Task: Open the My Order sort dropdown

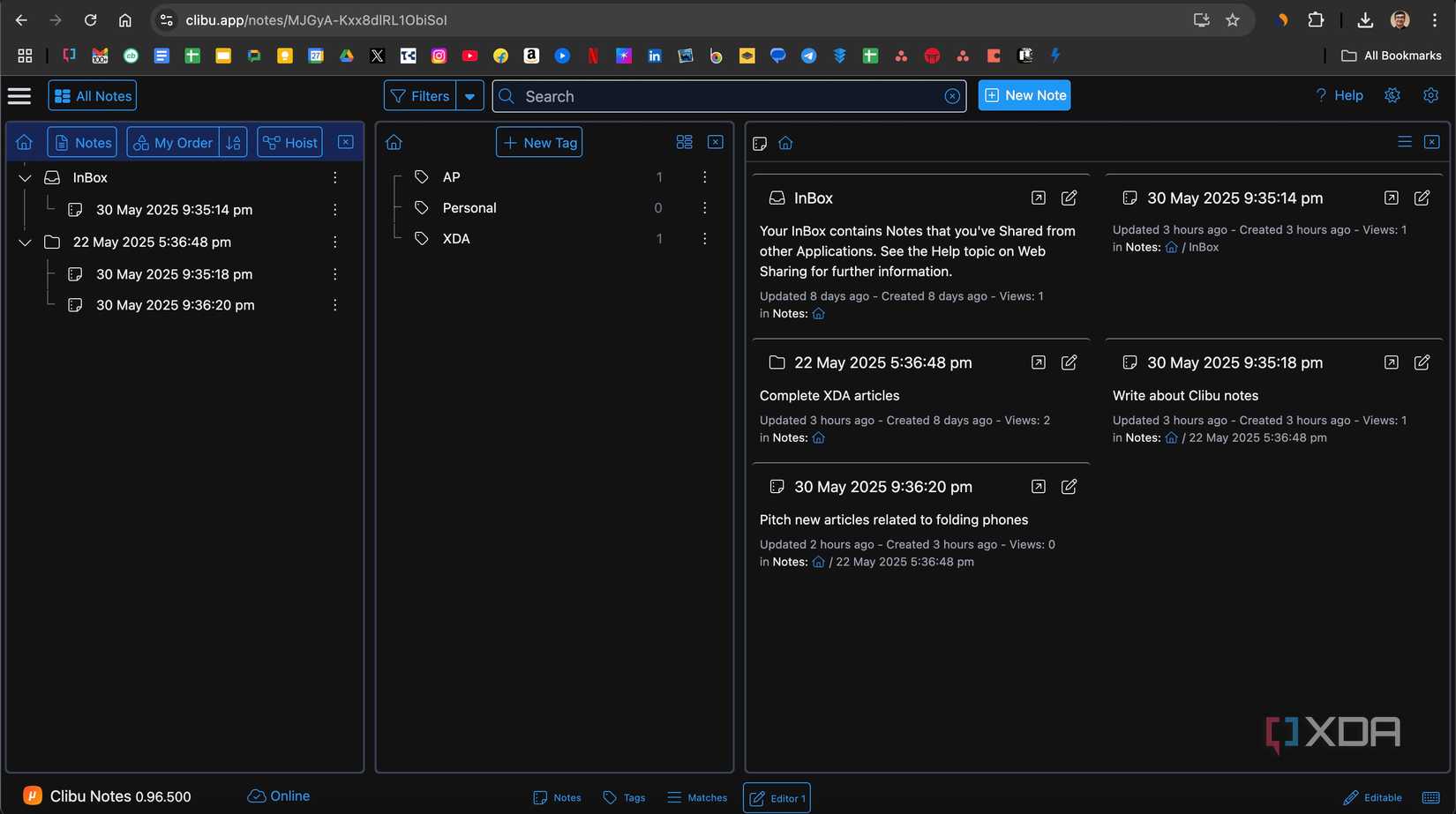Action: click(173, 143)
